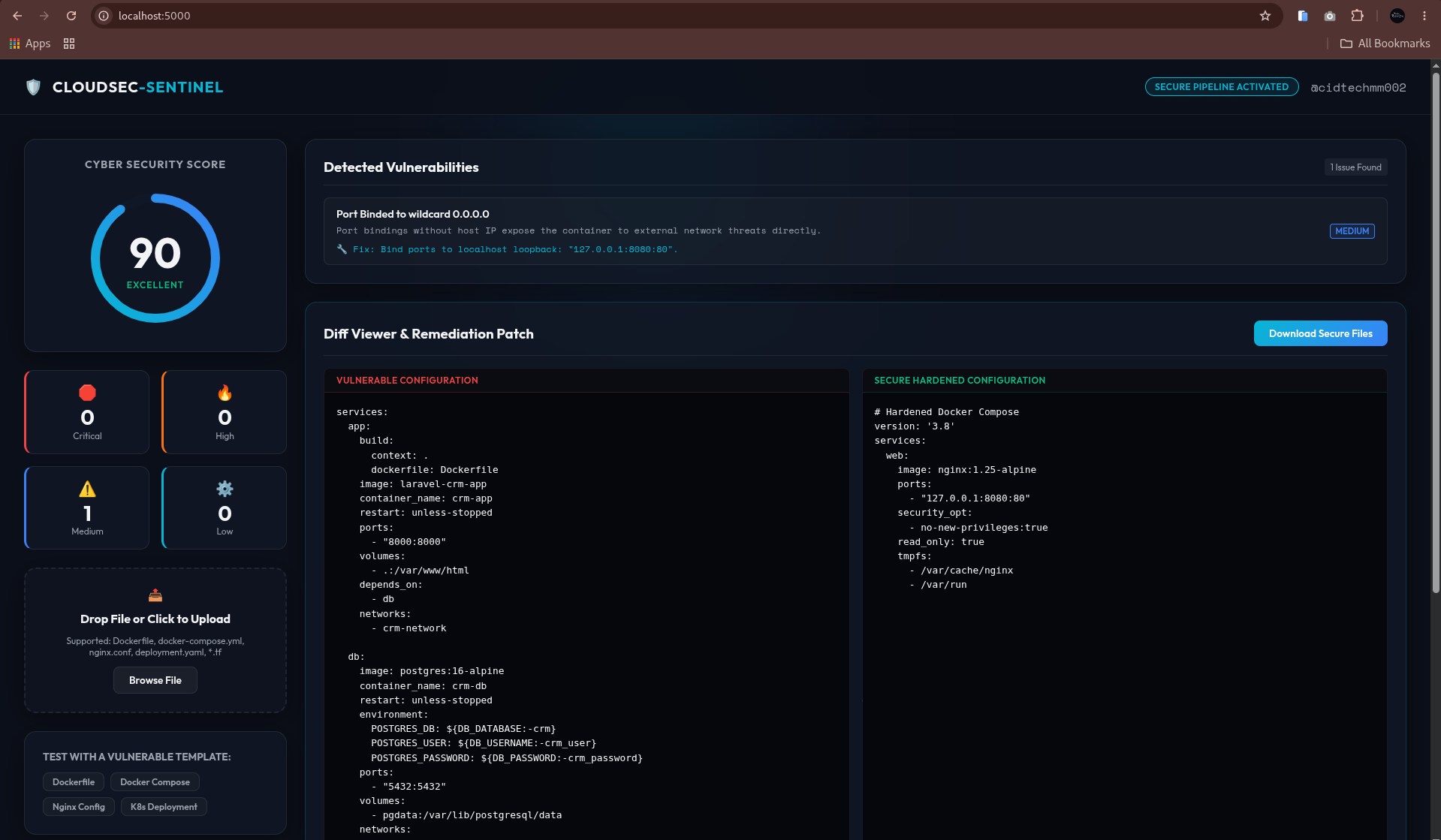Click the @cidtechmm002 username
The width and height of the screenshot is (1441, 840).
click(x=1358, y=88)
